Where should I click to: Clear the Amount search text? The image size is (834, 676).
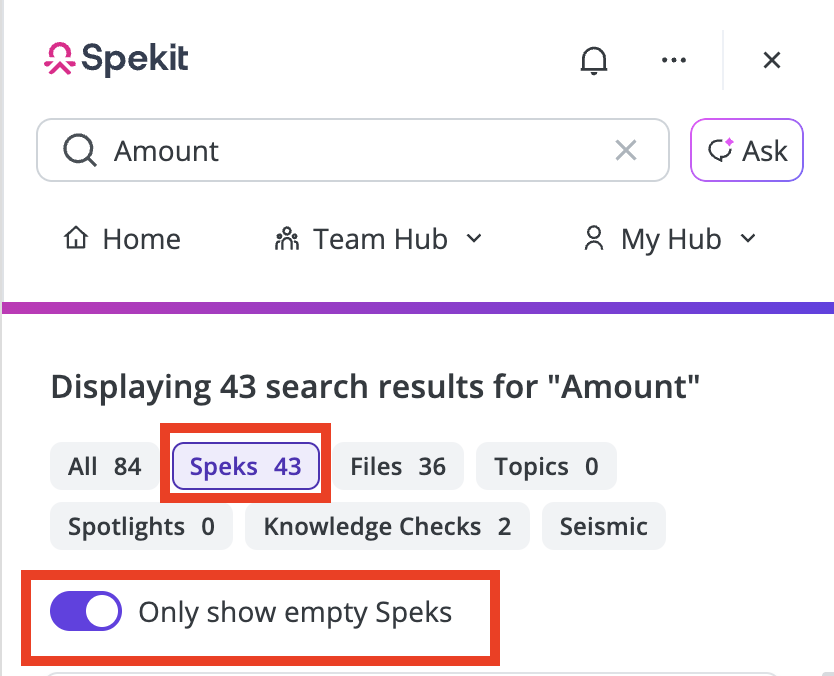pos(626,150)
